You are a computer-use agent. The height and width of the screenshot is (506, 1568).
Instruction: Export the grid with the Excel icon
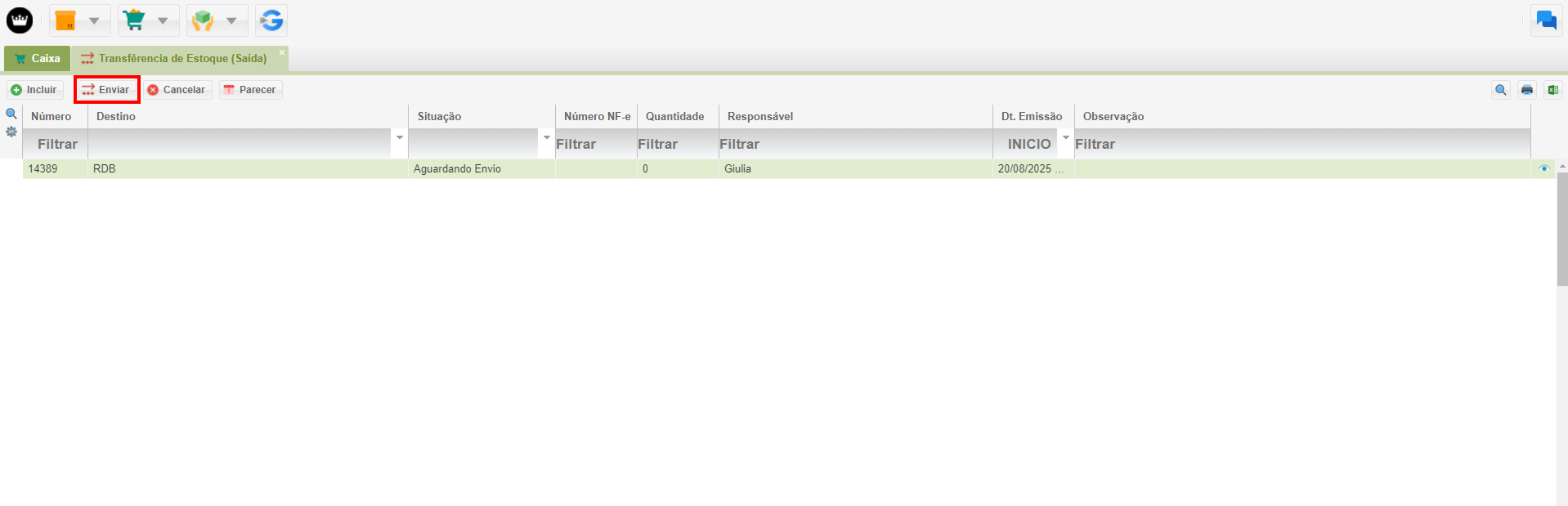1552,90
